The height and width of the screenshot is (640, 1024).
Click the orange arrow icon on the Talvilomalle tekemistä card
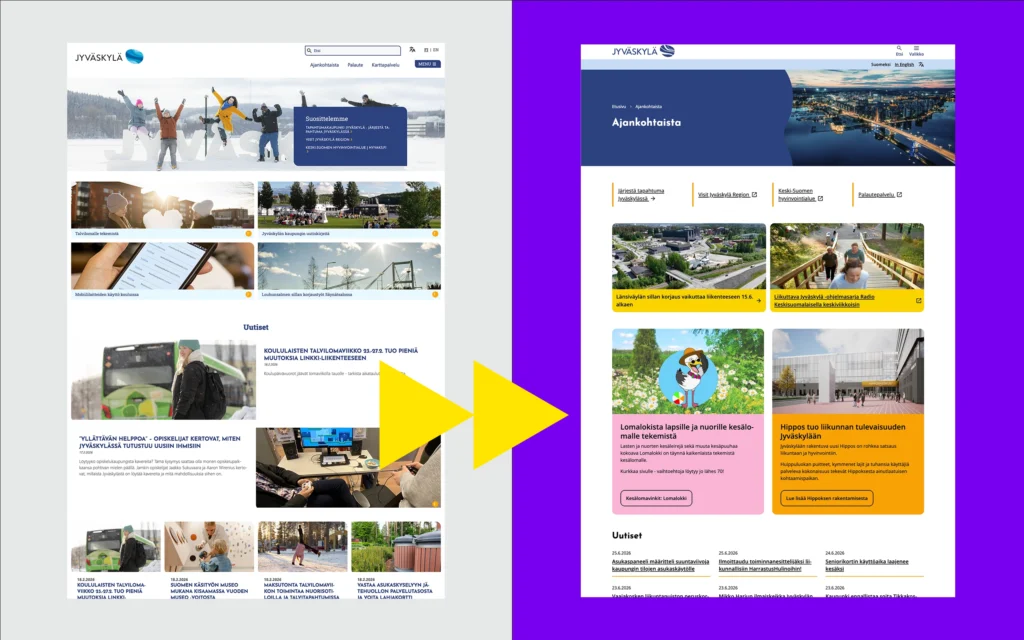(x=248, y=233)
